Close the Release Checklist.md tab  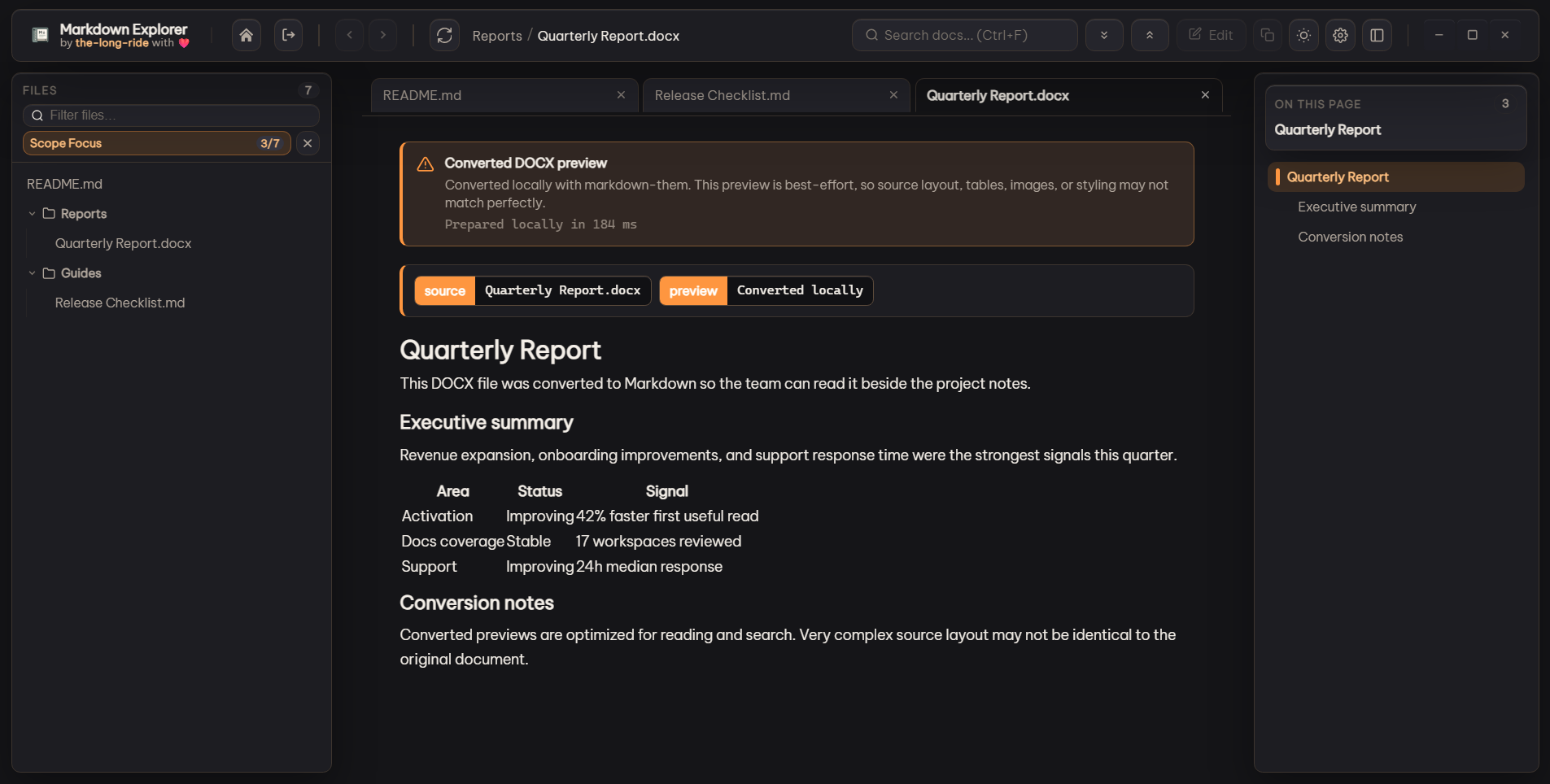click(x=893, y=95)
